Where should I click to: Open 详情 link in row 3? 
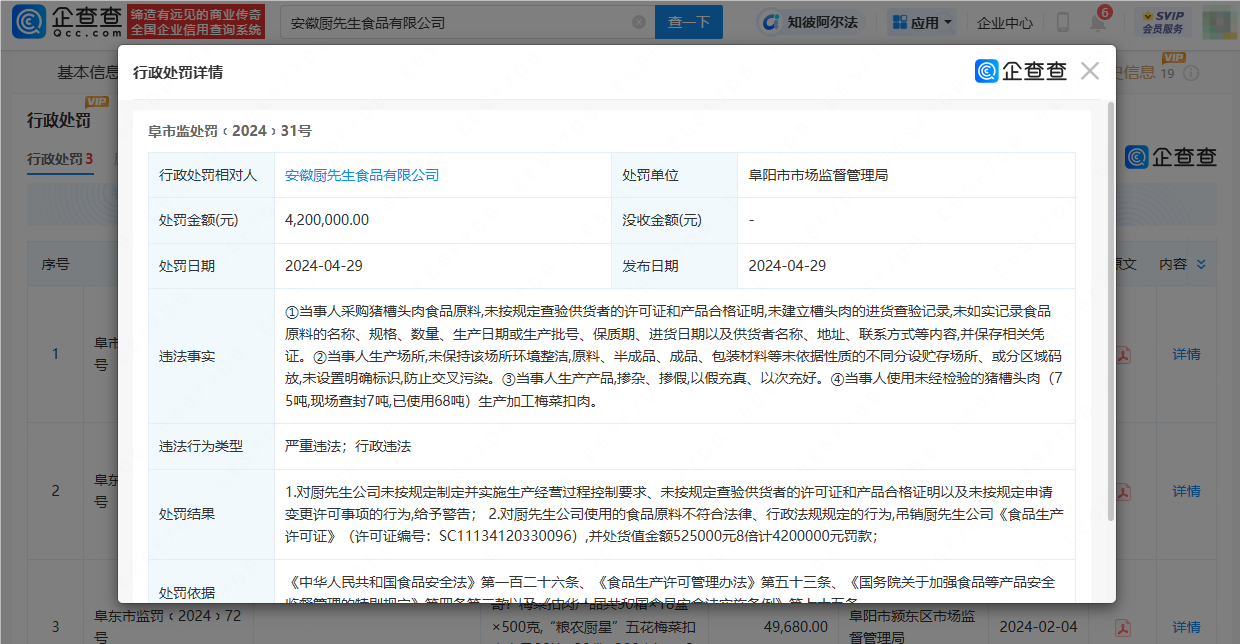tap(1186, 626)
